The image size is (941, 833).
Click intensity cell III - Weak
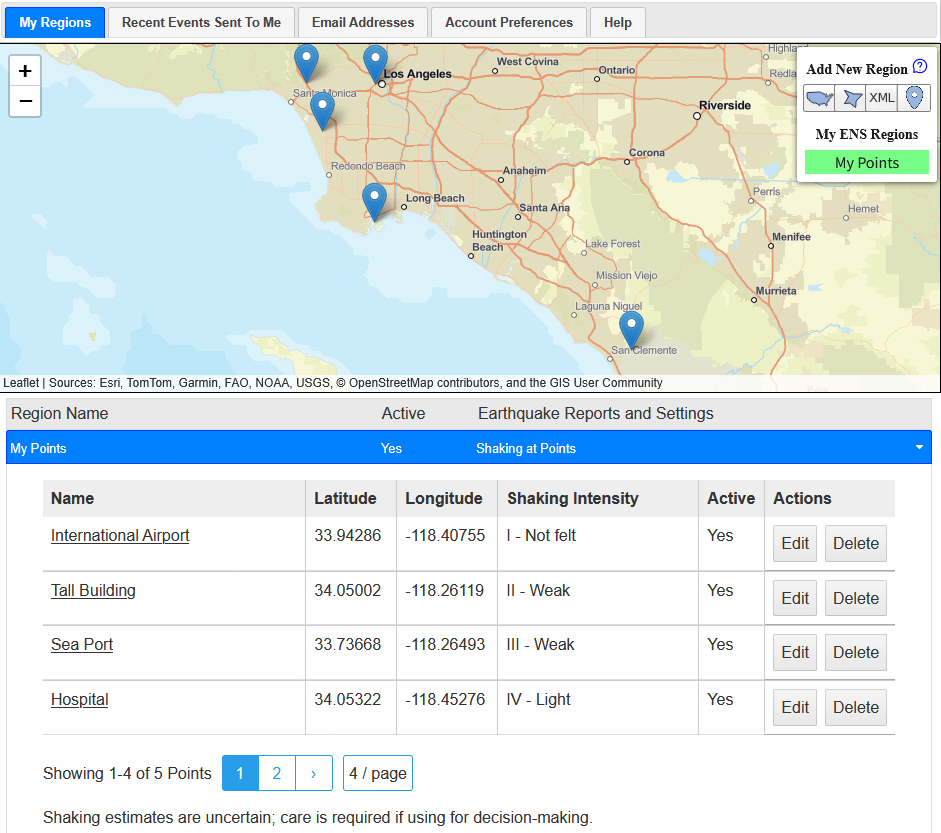(540, 645)
